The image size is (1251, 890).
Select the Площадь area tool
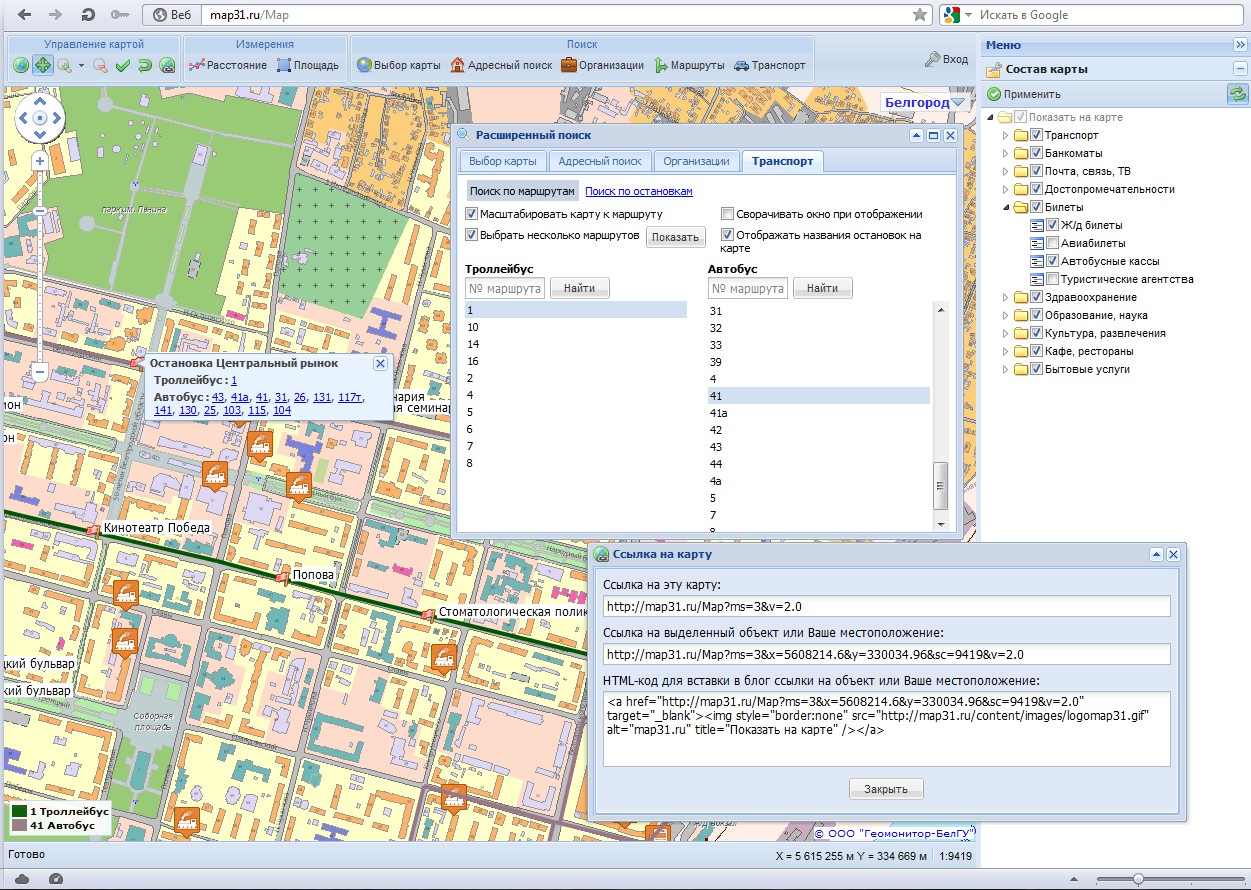308,65
